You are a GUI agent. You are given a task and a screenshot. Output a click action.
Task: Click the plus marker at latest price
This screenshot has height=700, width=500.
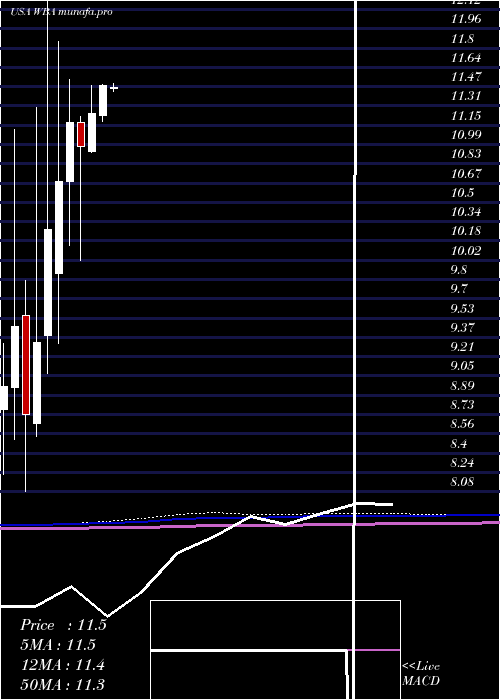click(114, 88)
